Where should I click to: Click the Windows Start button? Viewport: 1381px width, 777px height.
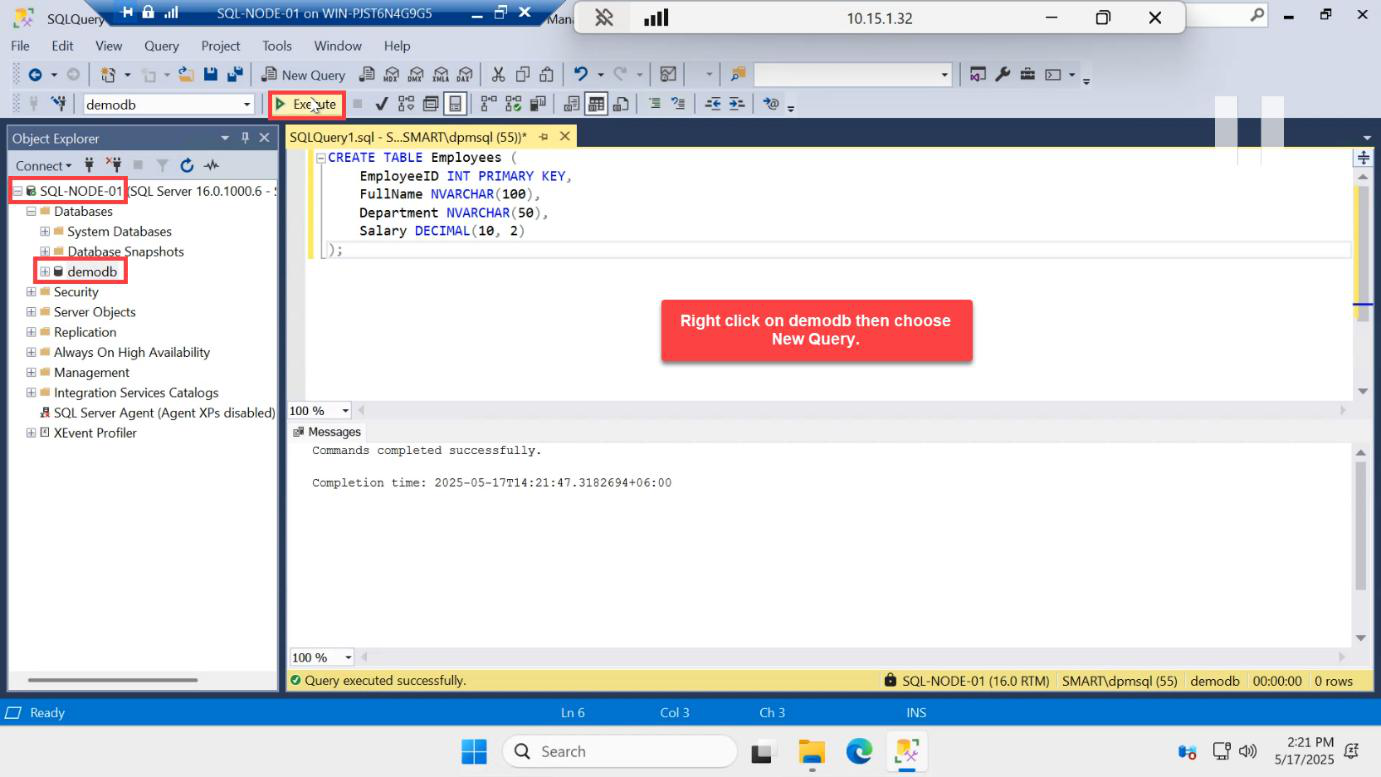(x=474, y=752)
